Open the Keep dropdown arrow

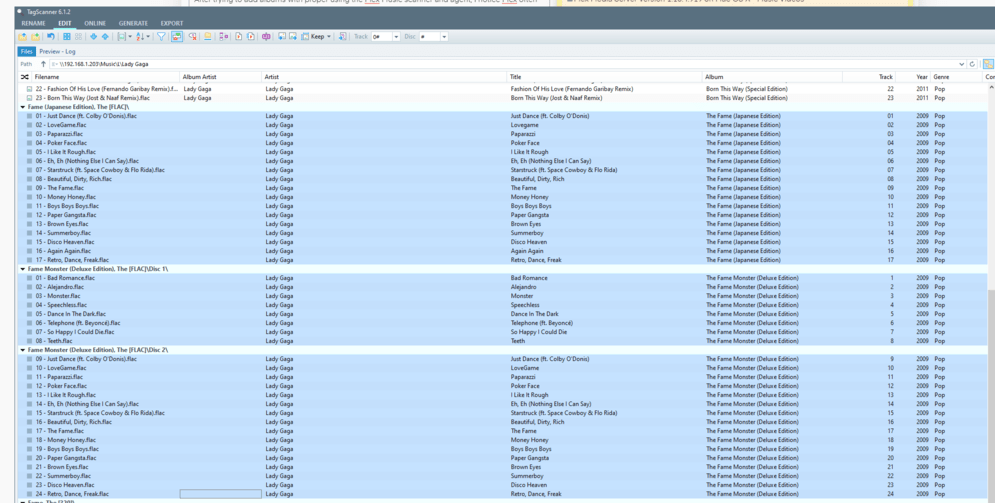(329, 37)
